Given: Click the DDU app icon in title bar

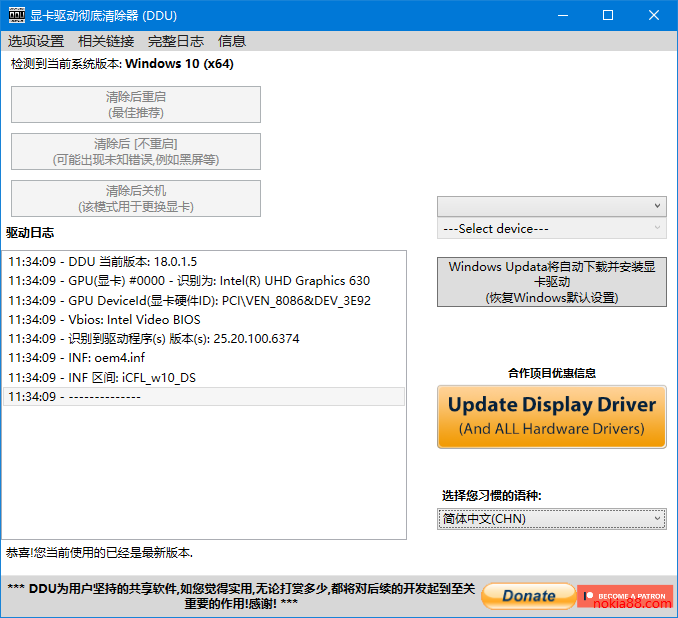Looking at the screenshot, I should coord(17,15).
